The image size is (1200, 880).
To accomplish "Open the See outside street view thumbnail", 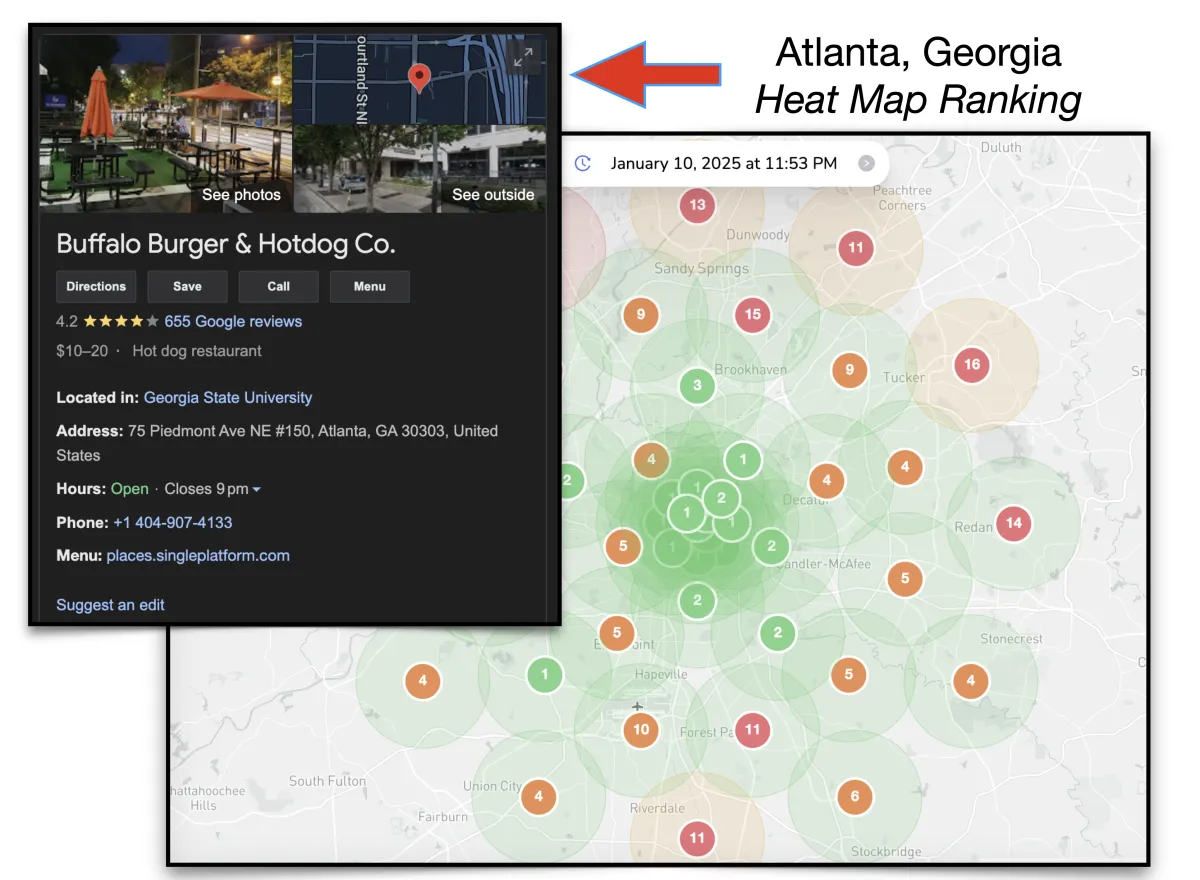I will 420,169.
